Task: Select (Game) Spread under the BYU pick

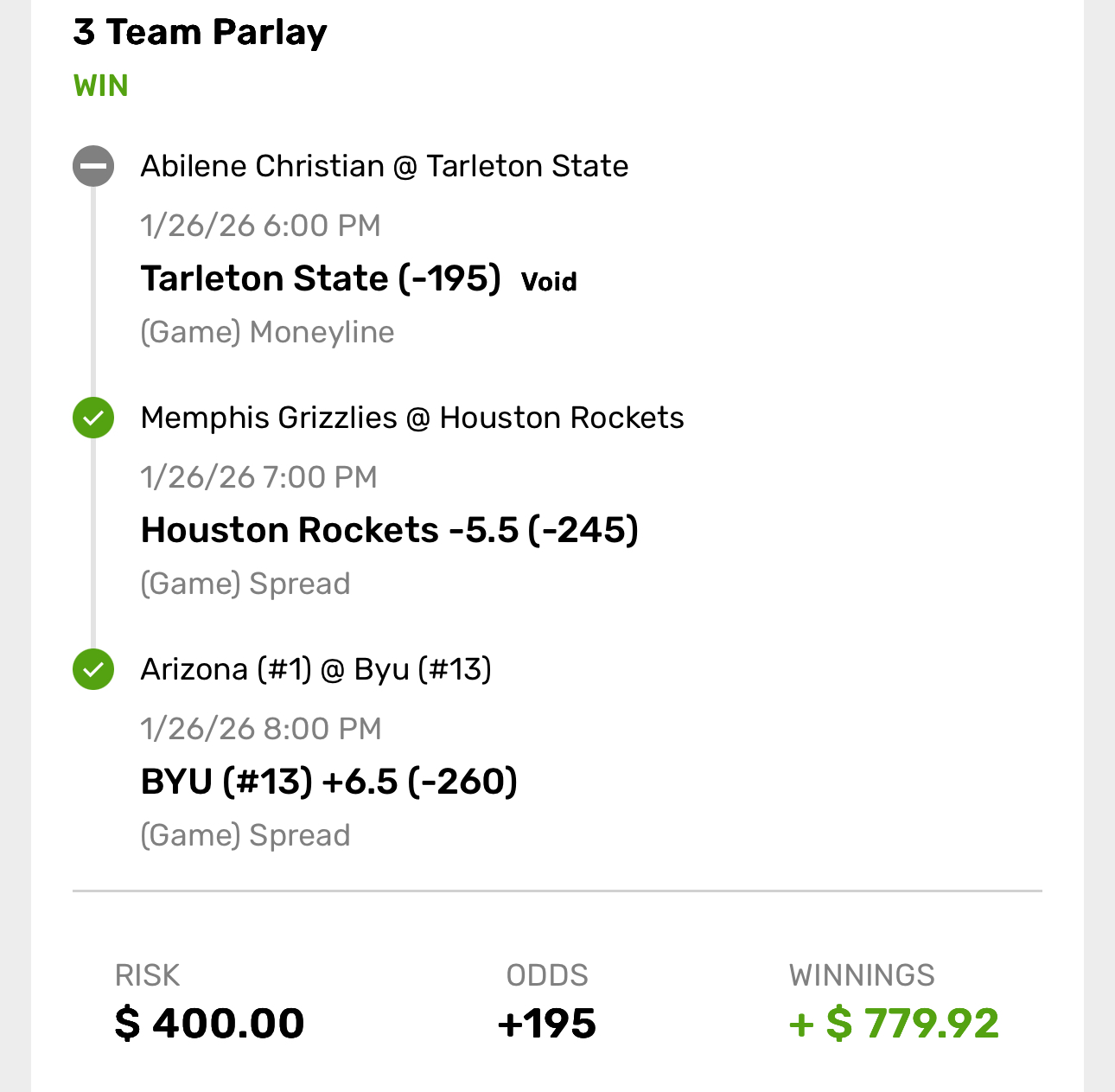Action: [245, 836]
